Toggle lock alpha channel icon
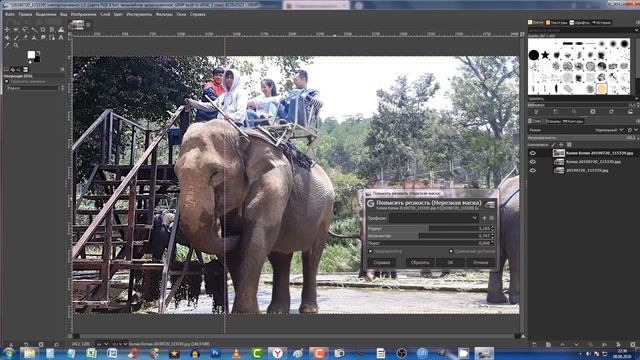Image resolution: width=640 pixels, height=360 pixels. click(x=569, y=144)
